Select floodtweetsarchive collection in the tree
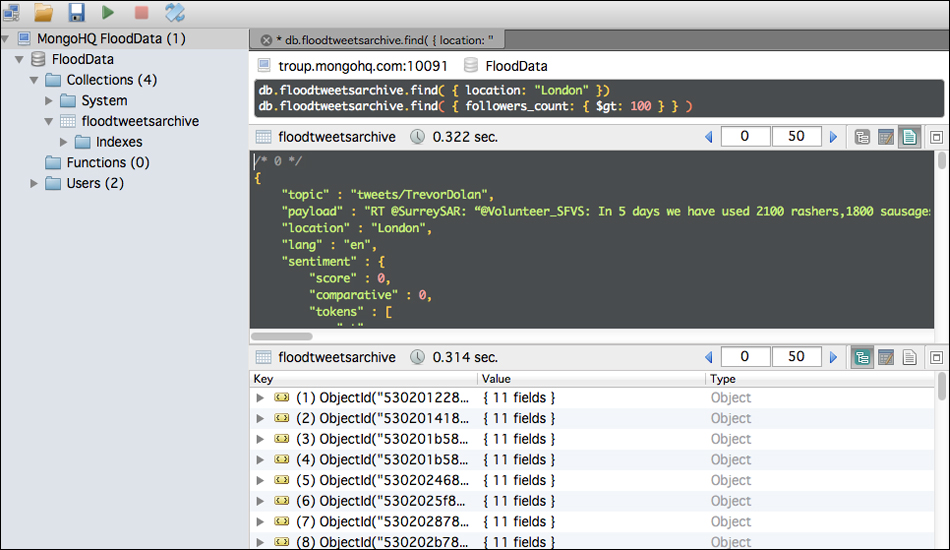Image resolution: width=950 pixels, height=550 pixels. 140,121
